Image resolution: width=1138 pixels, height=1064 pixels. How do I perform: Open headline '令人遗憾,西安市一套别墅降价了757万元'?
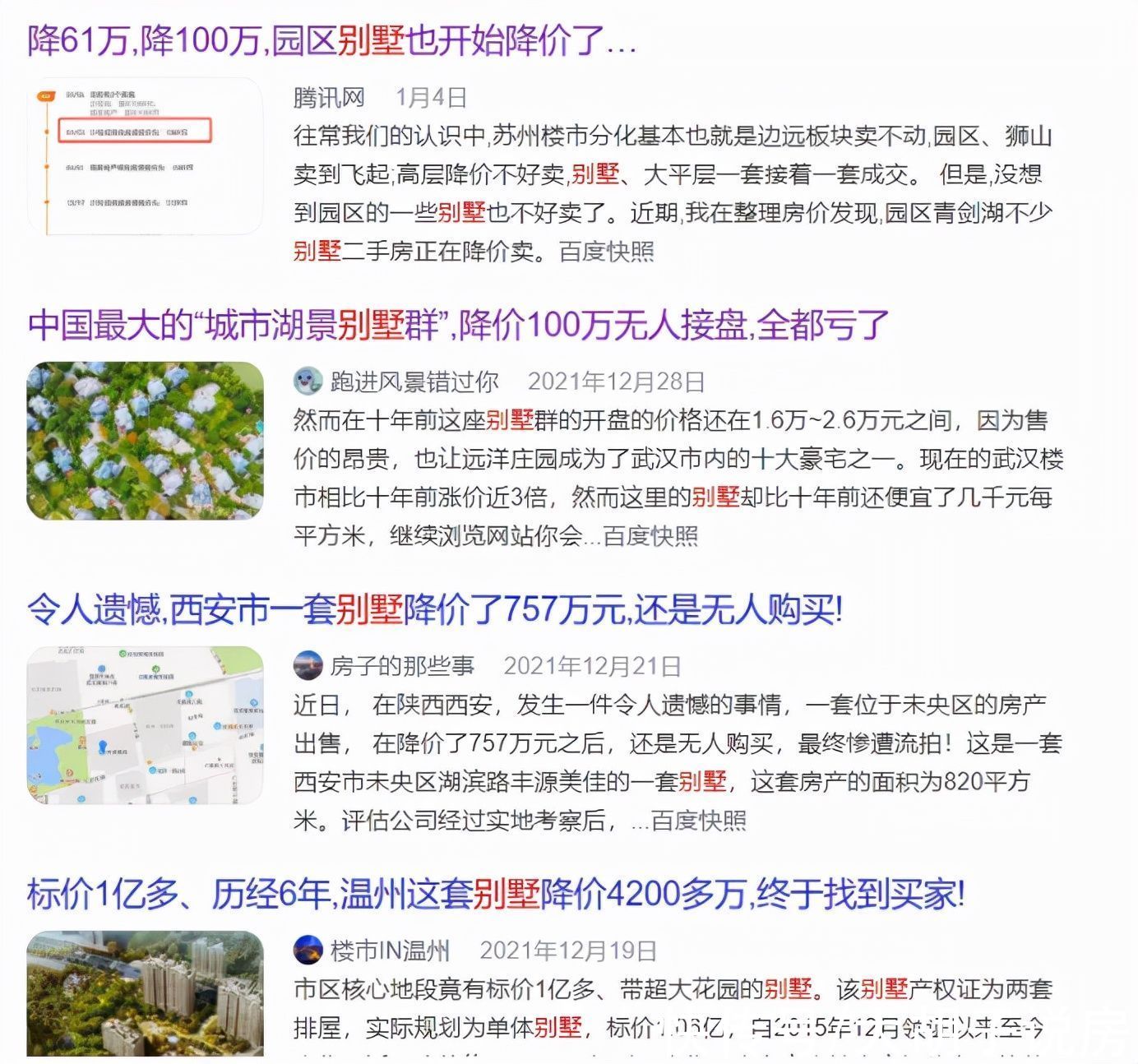point(435,609)
